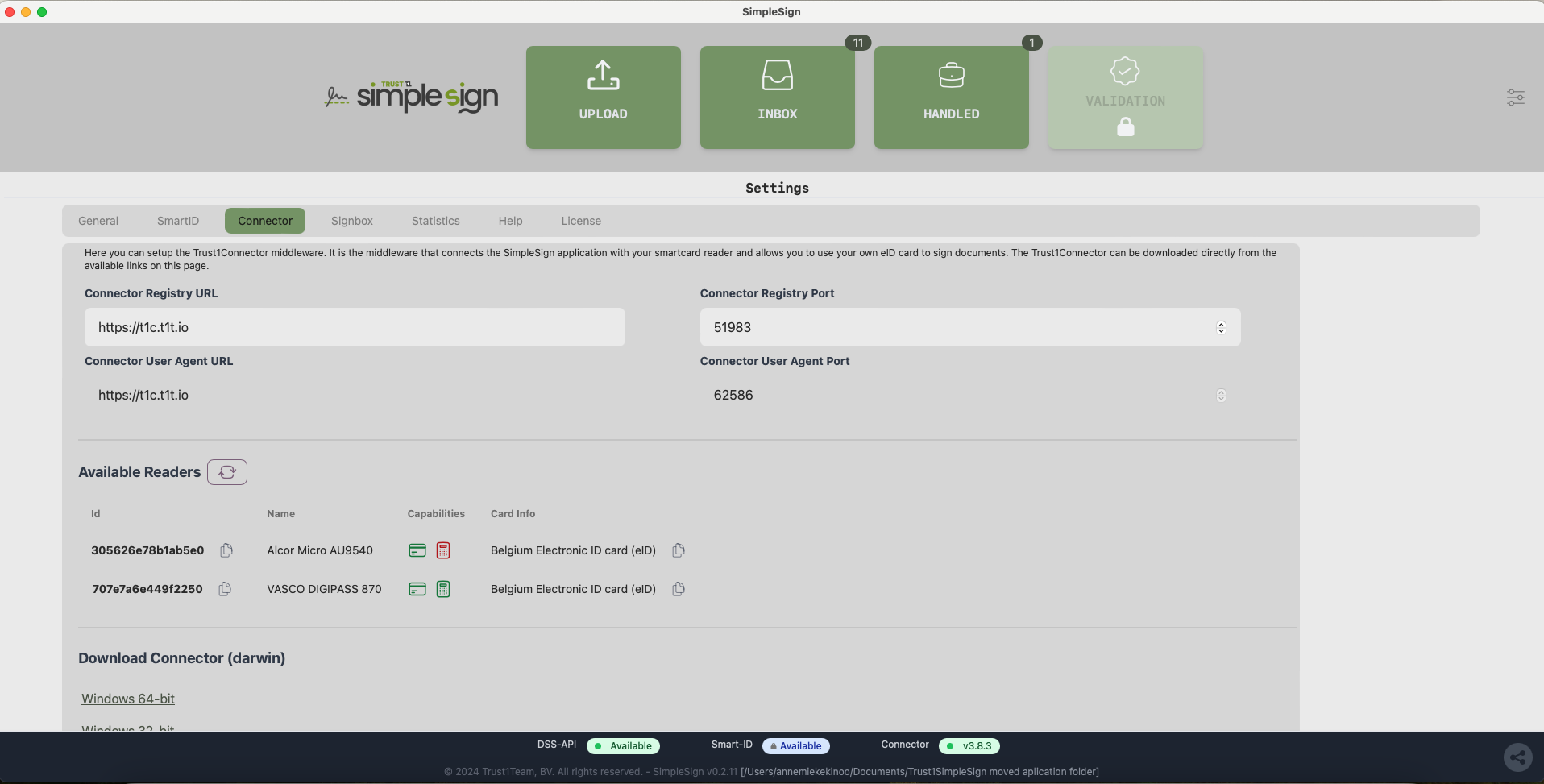Viewport: 1544px width, 784px height.
Task: Click the smartcard capability icon for VASCO DIGIPASS 870
Action: tap(417, 589)
